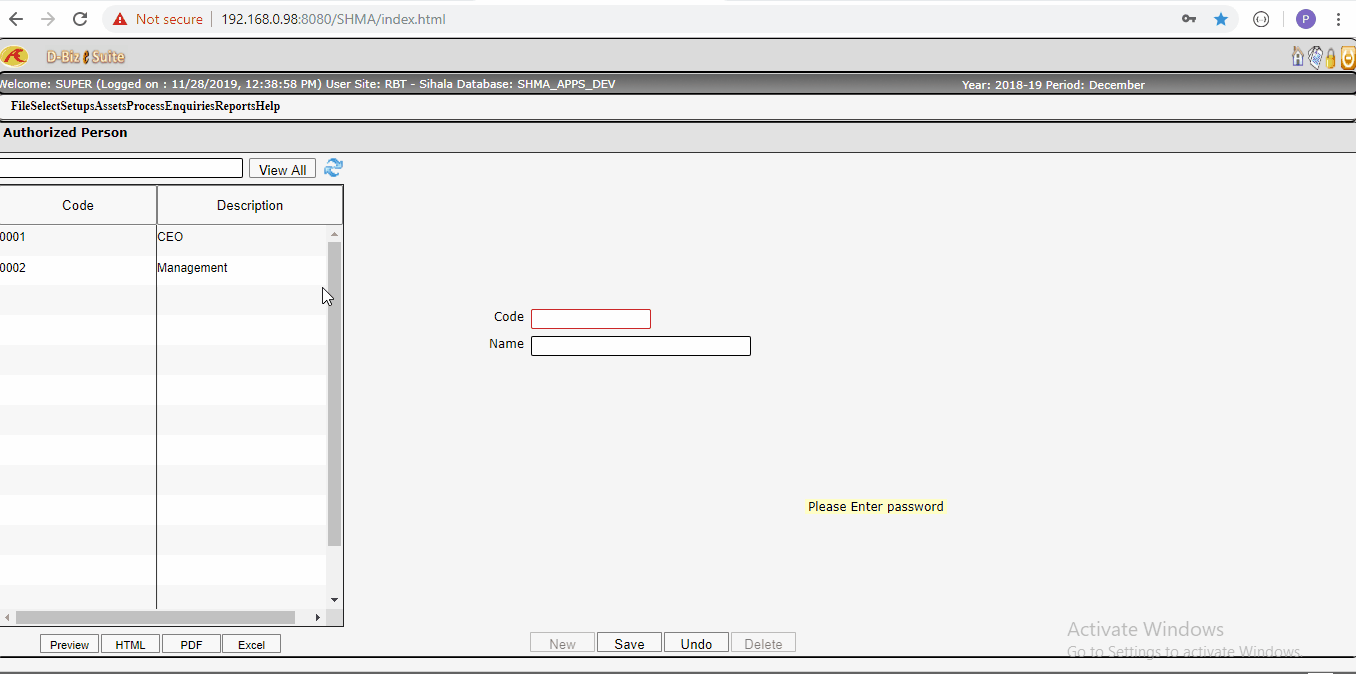This screenshot has height=674, width=1356.
Task: Open the Help menu
Action: click(x=268, y=105)
